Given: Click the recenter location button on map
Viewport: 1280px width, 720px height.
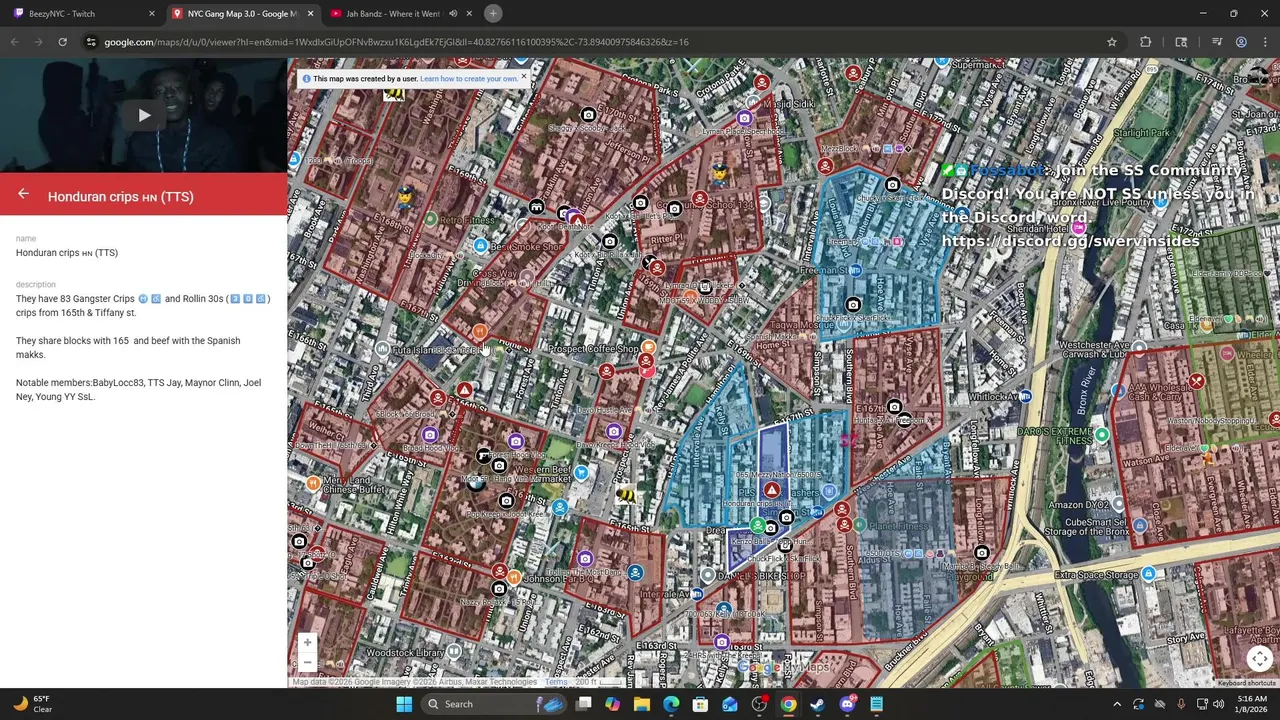Looking at the screenshot, I should [x=1259, y=658].
